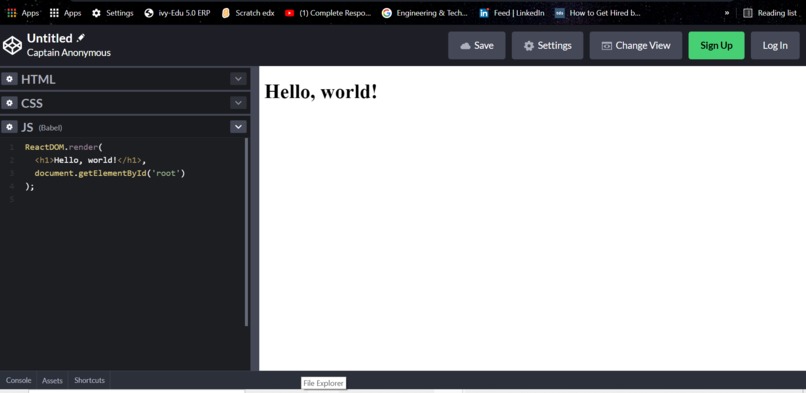This screenshot has height=393, width=806.
Task: Open the Settings bookmark
Action: pyautogui.click(x=113, y=13)
